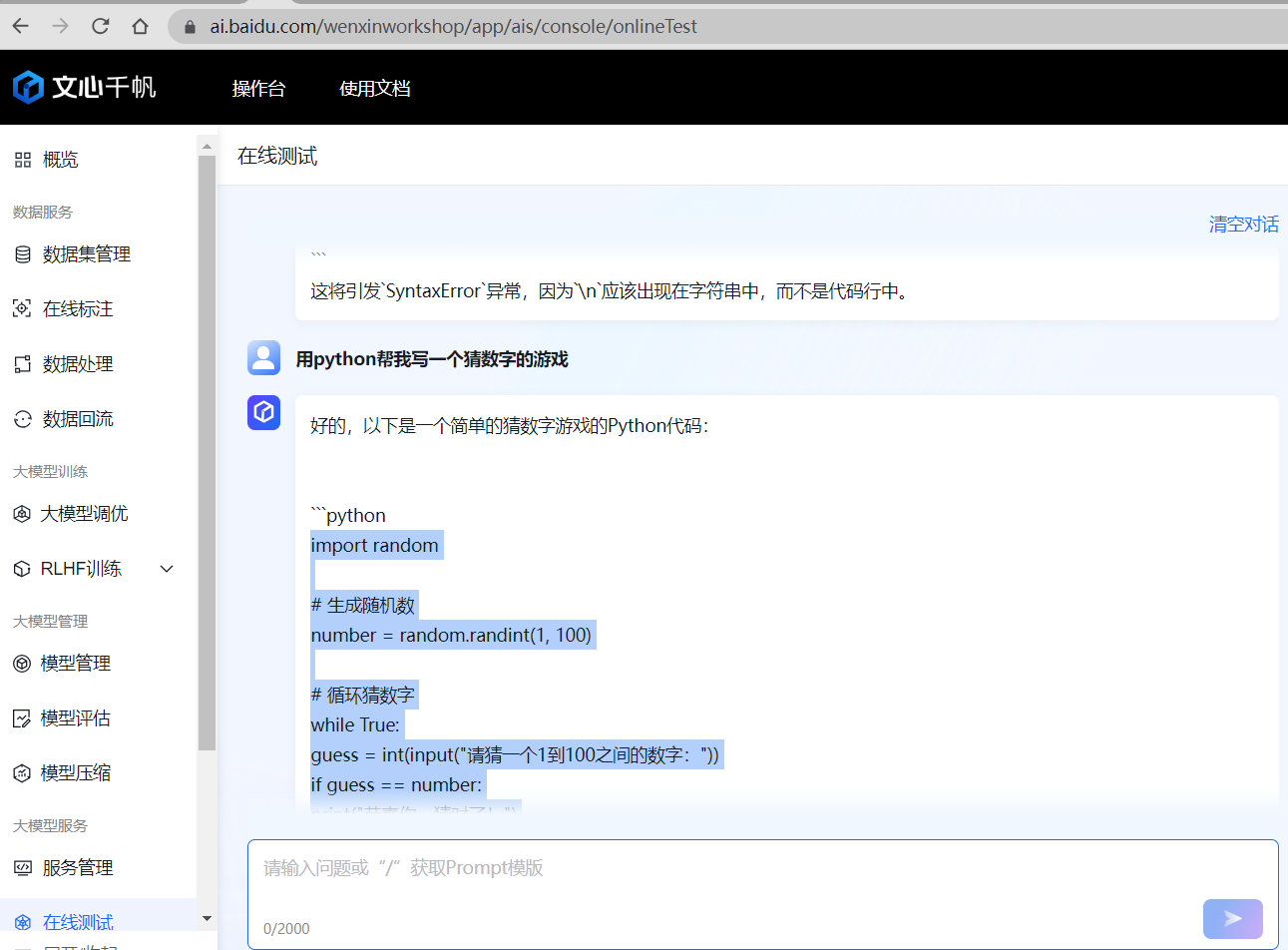Click the sidebar scrollbar down arrow
Viewport: 1288px width, 950px height.
[x=207, y=918]
